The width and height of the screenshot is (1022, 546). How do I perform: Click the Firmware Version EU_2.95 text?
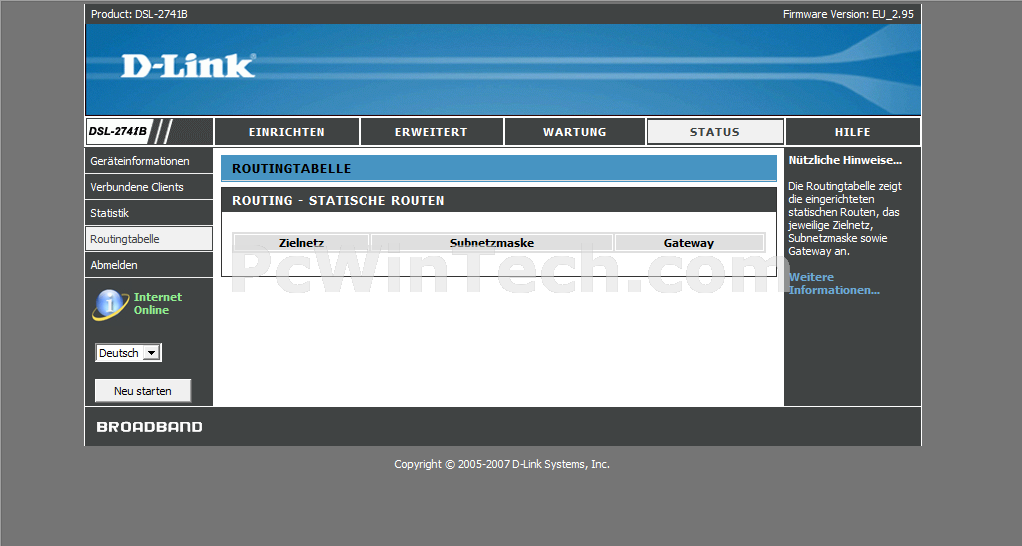click(848, 14)
